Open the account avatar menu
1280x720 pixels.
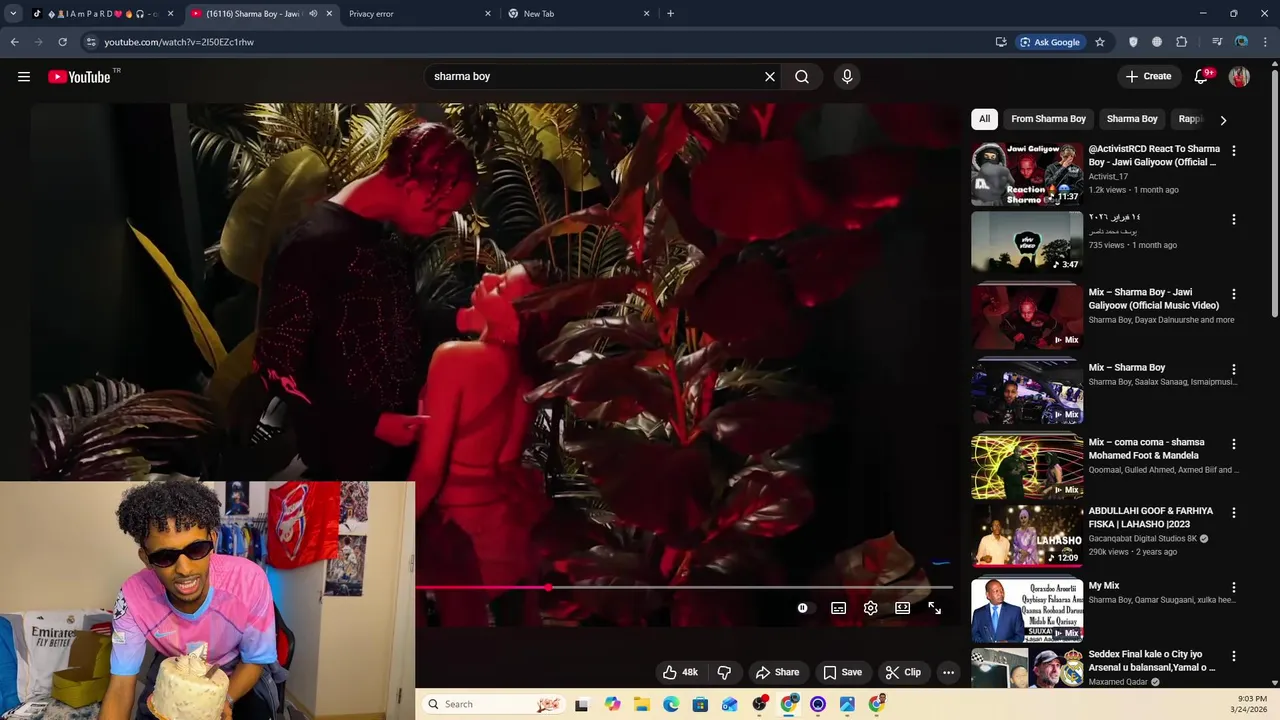[x=1239, y=77]
